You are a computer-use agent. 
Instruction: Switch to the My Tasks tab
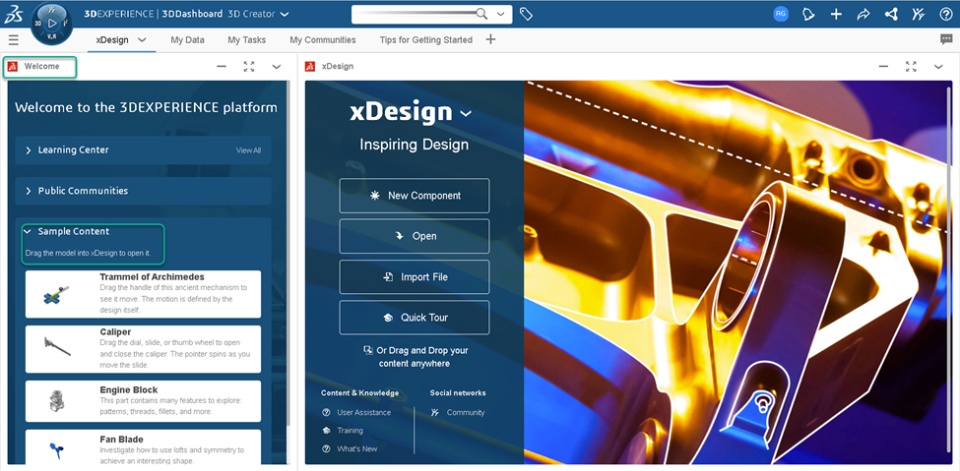point(247,40)
